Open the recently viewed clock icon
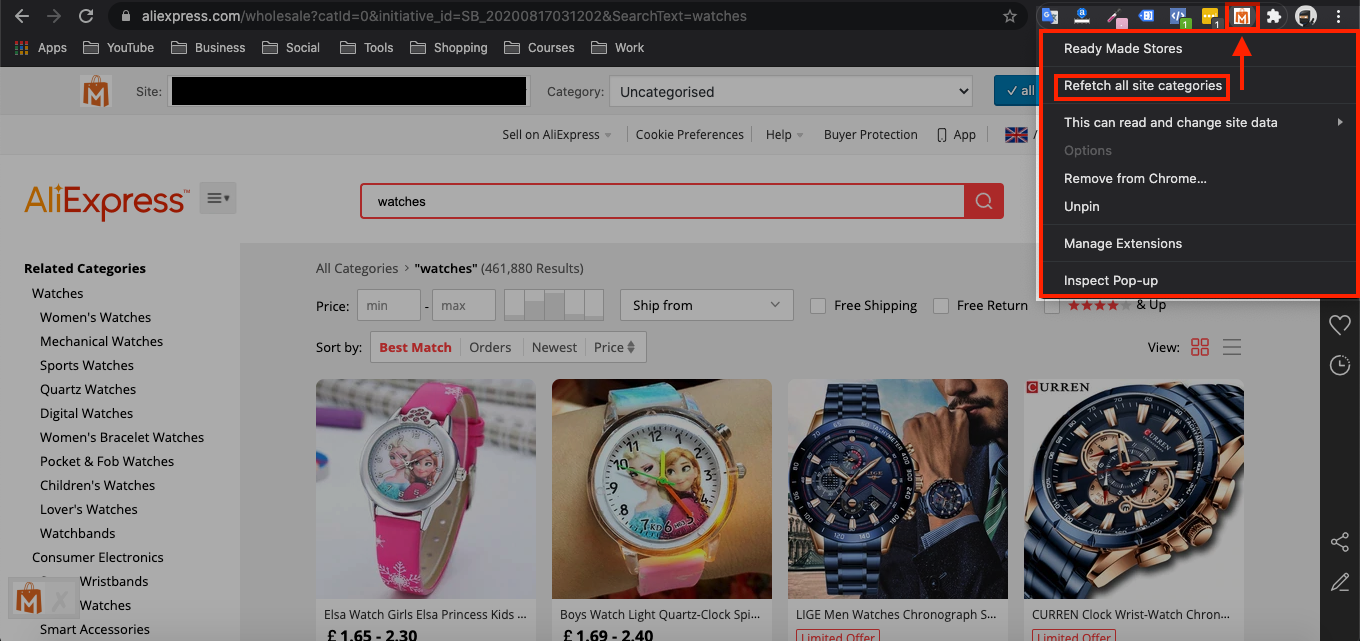 pyautogui.click(x=1340, y=366)
